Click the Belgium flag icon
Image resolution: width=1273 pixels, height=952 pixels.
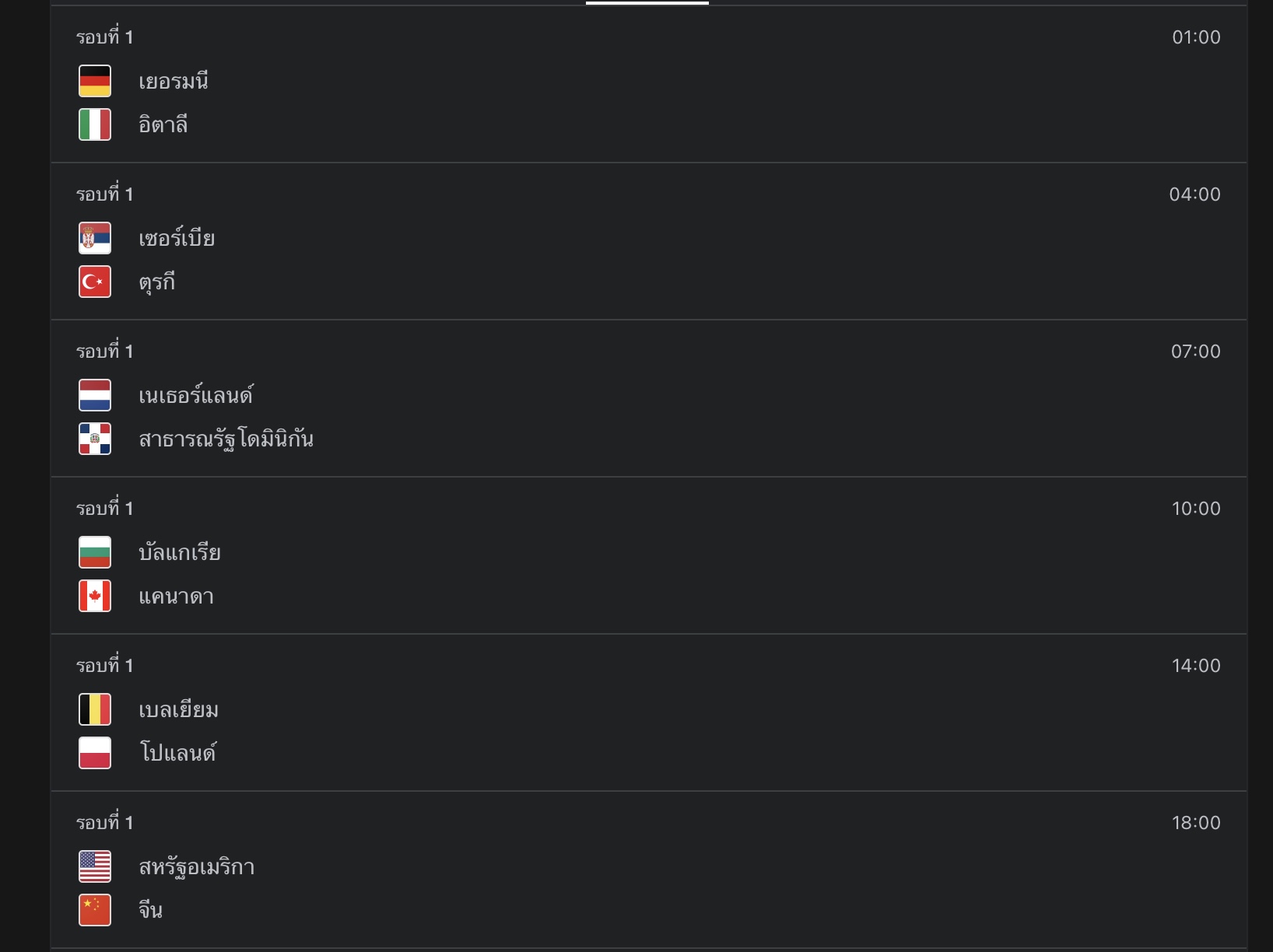tap(95, 710)
